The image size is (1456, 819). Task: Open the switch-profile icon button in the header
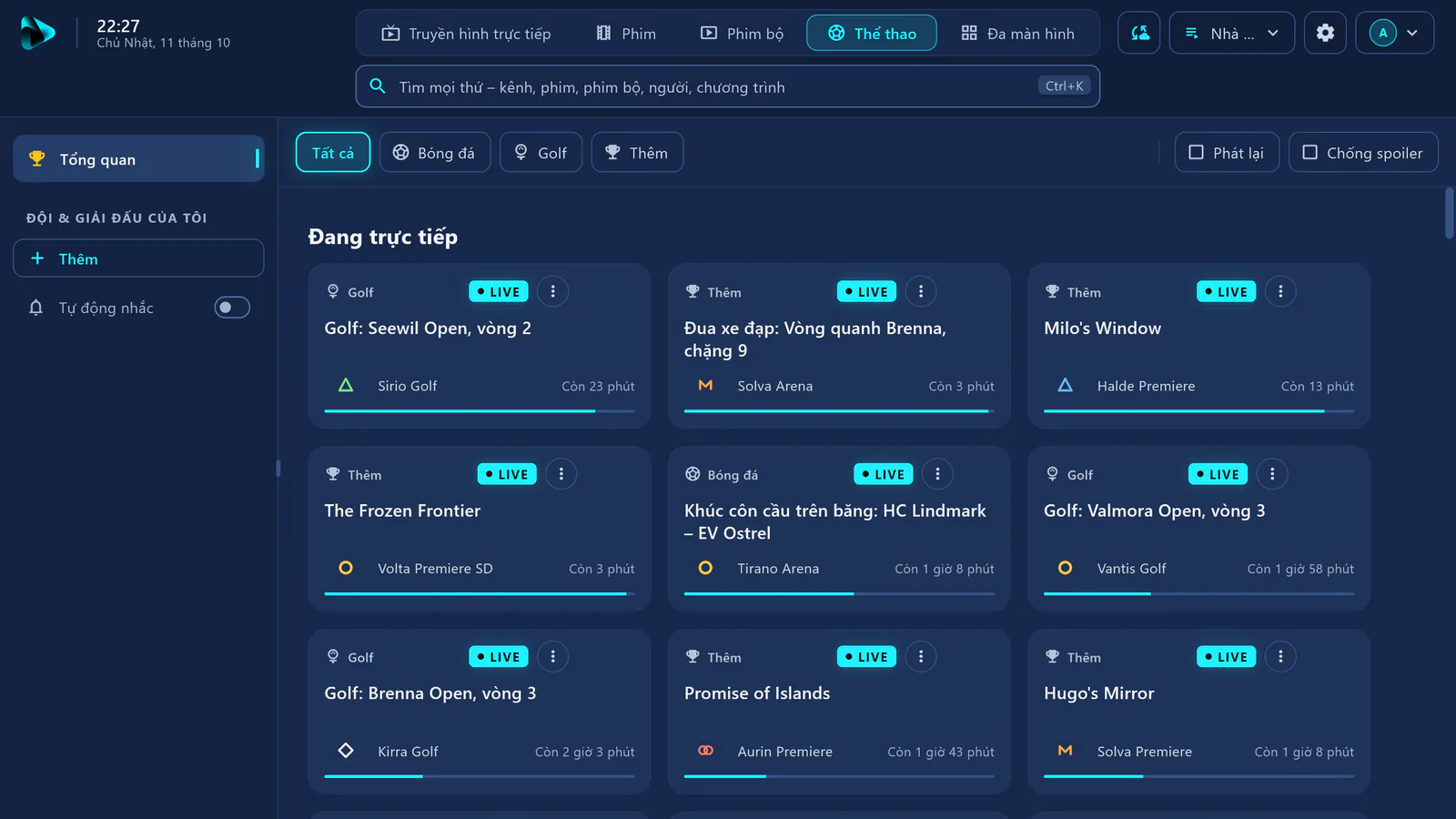[x=1139, y=33]
